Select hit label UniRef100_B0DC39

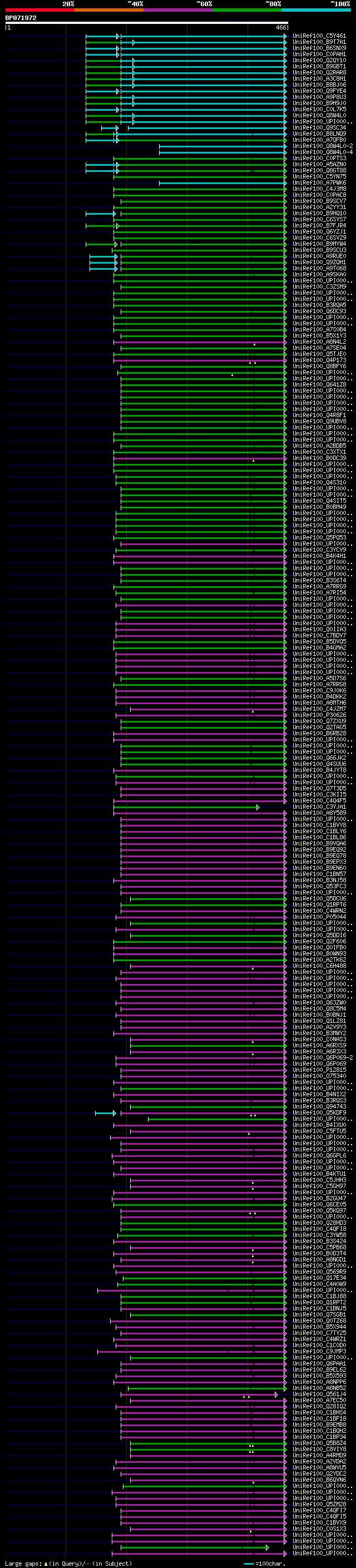[x=319, y=458]
